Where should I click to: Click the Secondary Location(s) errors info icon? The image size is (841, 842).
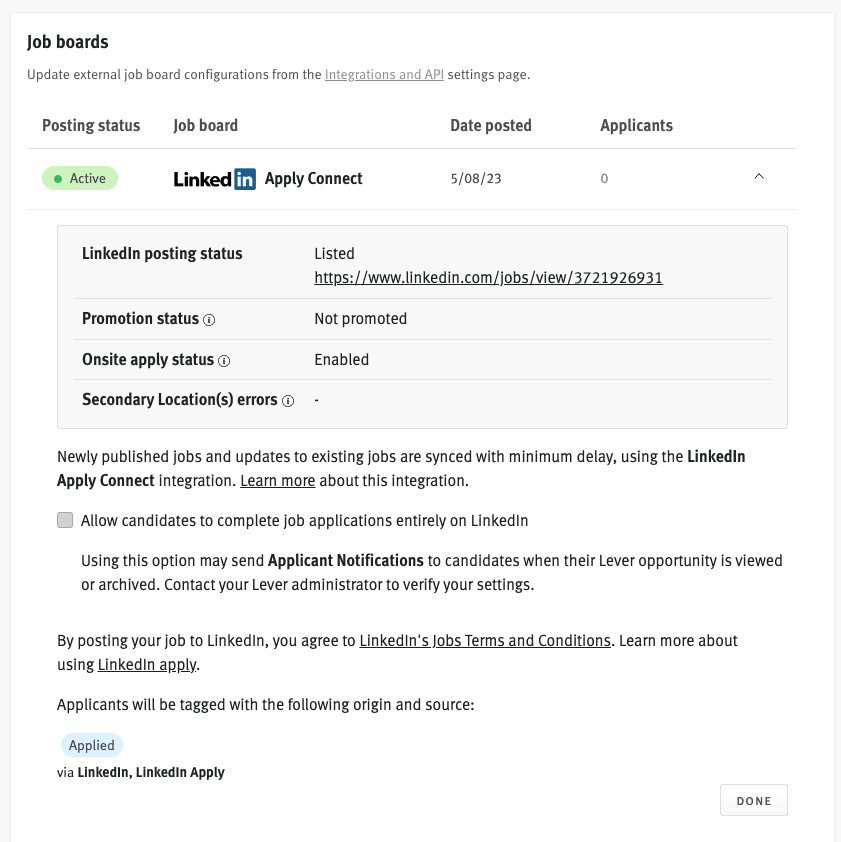pos(289,400)
